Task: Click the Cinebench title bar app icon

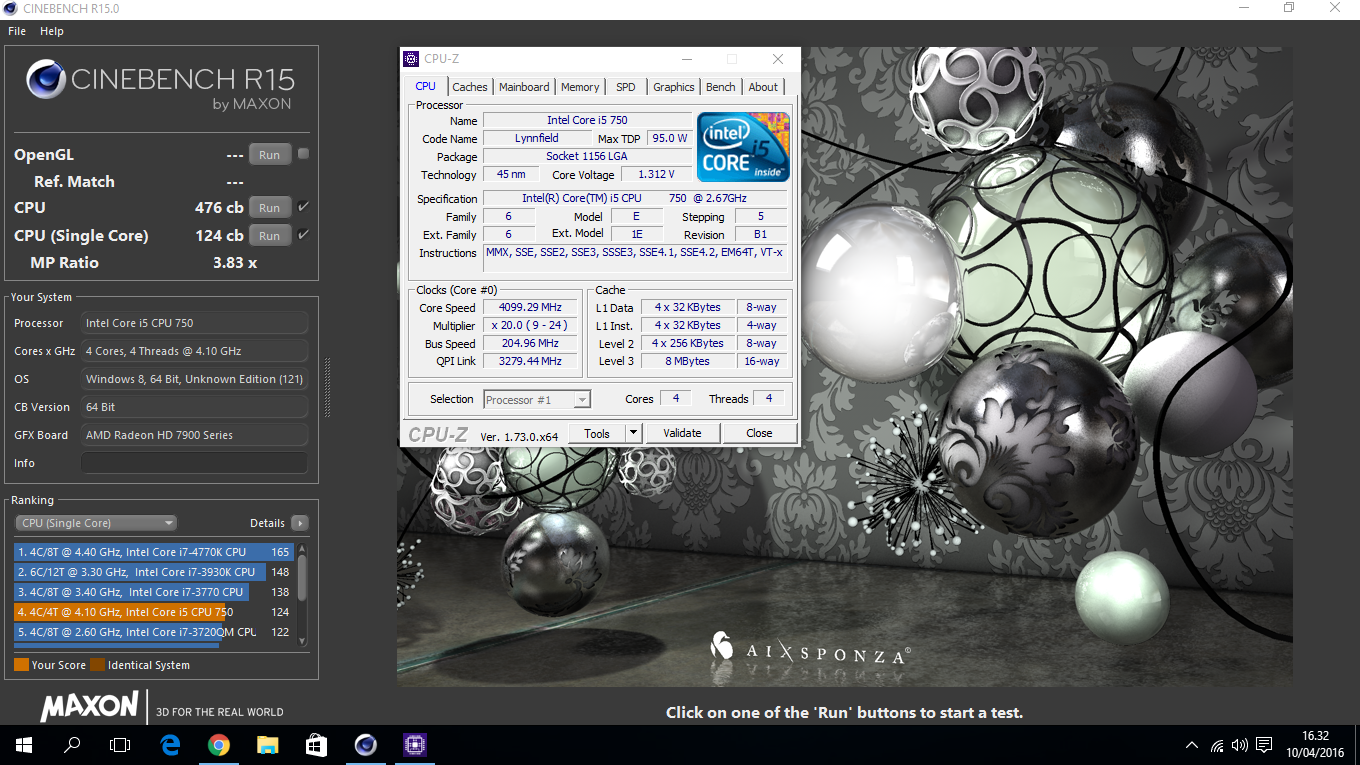Action: pyautogui.click(x=11, y=8)
